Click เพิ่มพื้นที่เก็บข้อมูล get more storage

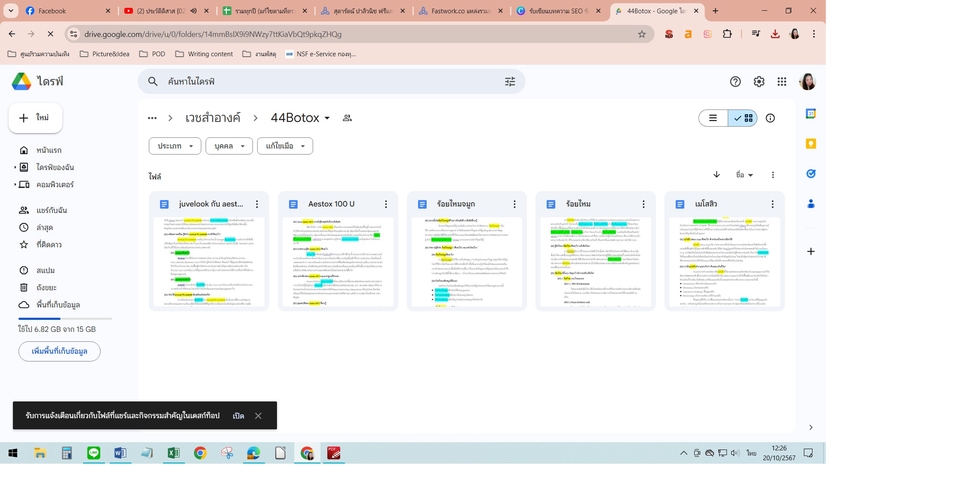point(59,351)
